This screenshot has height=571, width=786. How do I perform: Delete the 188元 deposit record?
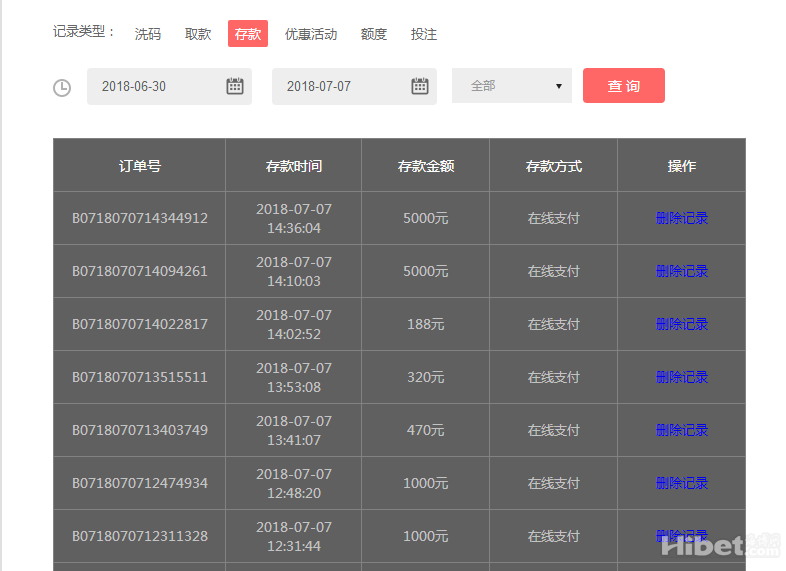coord(681,324)
